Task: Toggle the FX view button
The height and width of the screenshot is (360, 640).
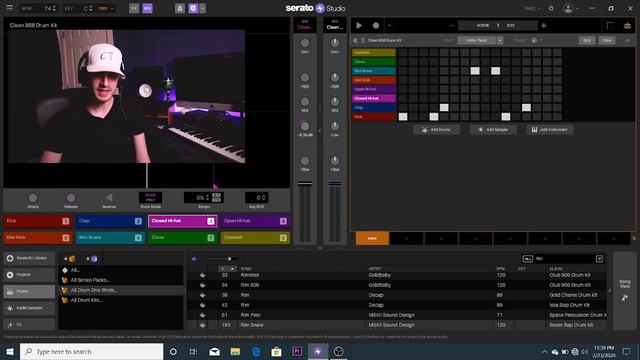Action: [134, 8]
